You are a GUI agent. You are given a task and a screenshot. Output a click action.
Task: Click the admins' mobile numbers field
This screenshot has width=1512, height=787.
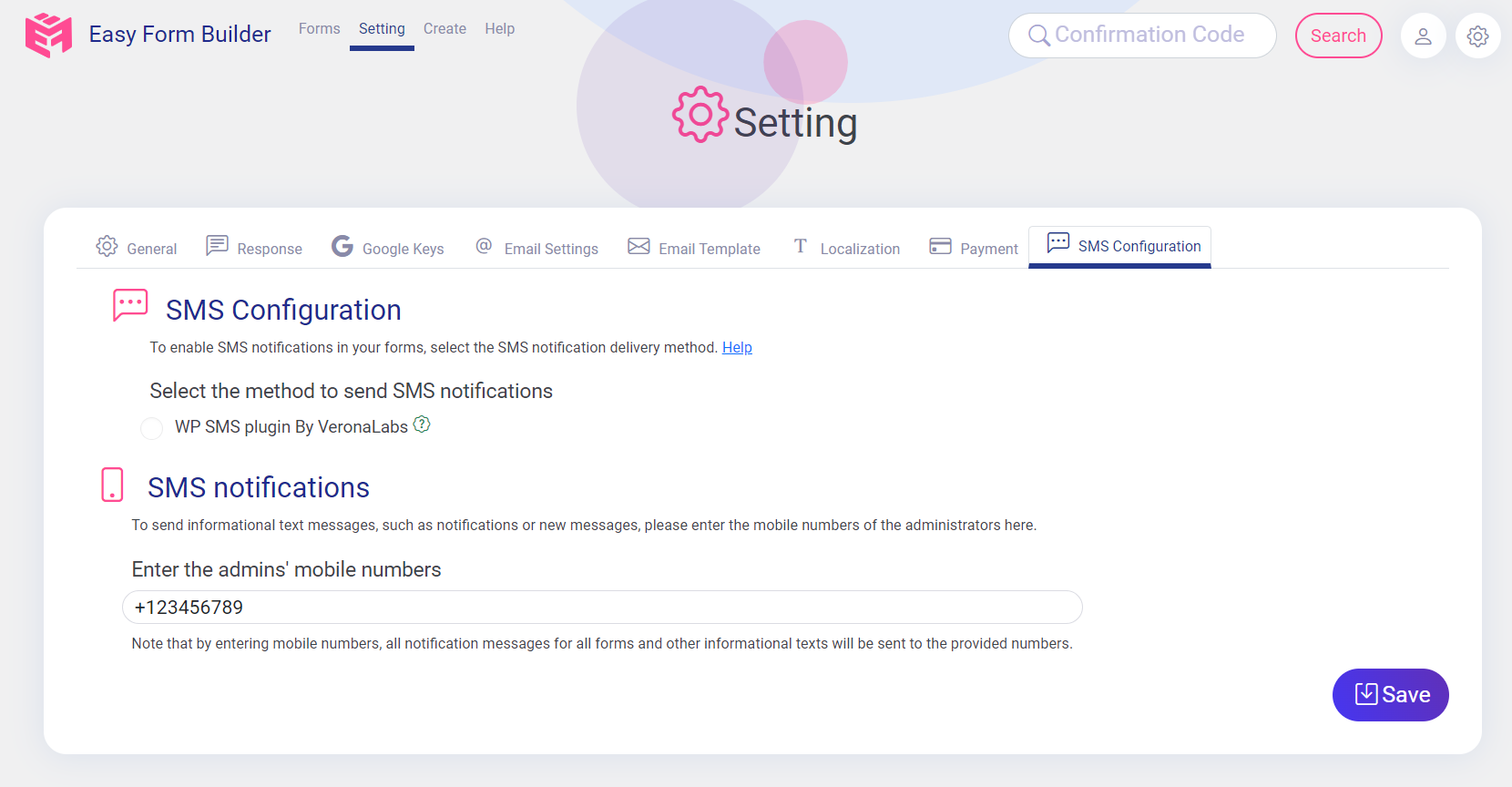tap(601, 608)
